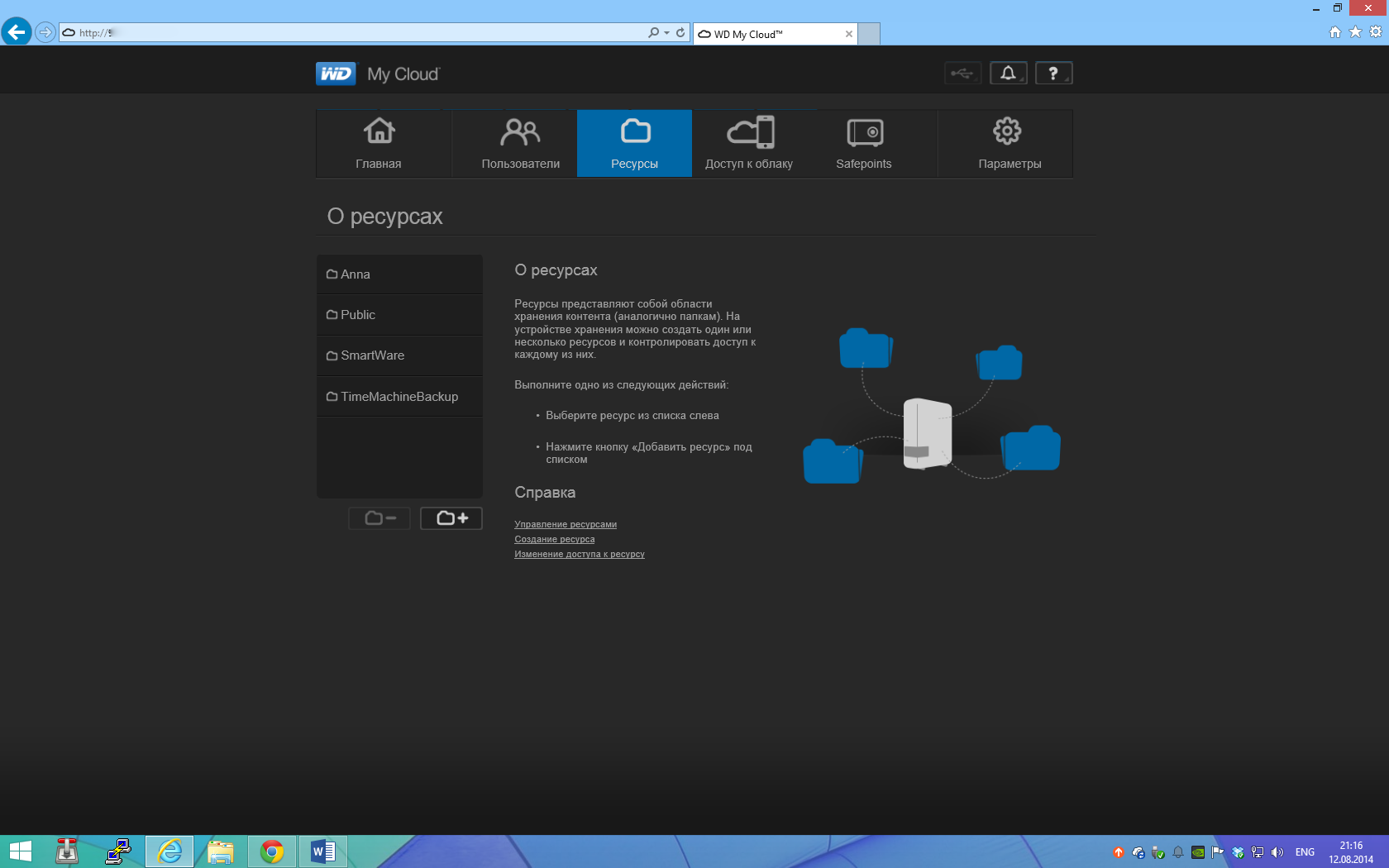Image resolution: width=1389 pixels, height=868 pixels.
Task: Select the Anna share
Action: (399, 274)
